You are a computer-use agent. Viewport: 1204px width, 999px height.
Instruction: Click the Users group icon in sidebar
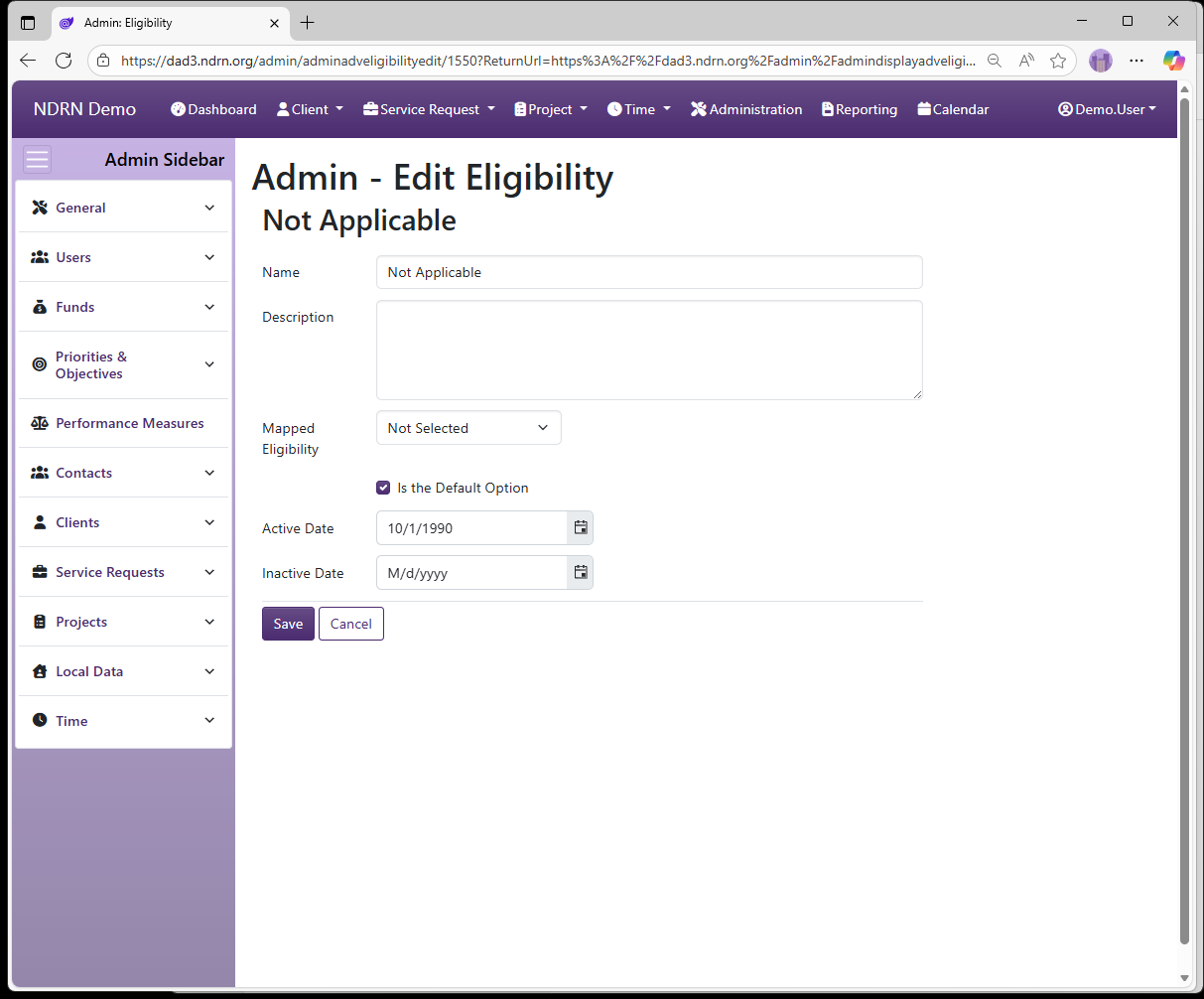(40, 257)
